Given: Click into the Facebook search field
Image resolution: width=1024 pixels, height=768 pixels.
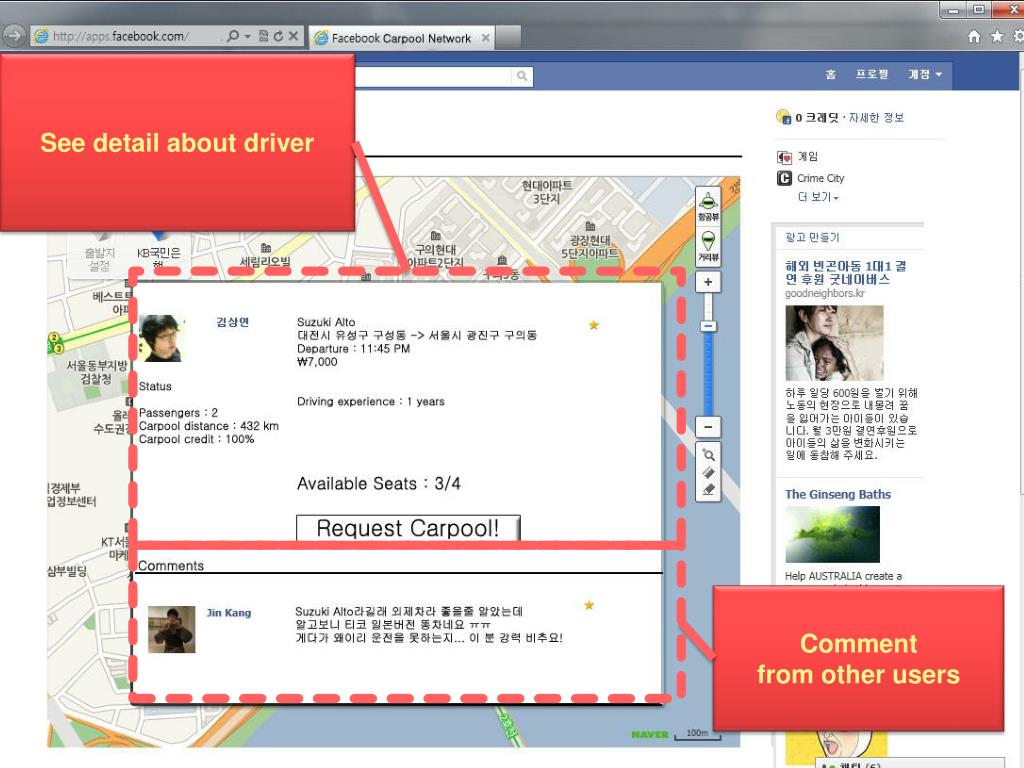Looking at the screenshot, I should coord(434,76).
